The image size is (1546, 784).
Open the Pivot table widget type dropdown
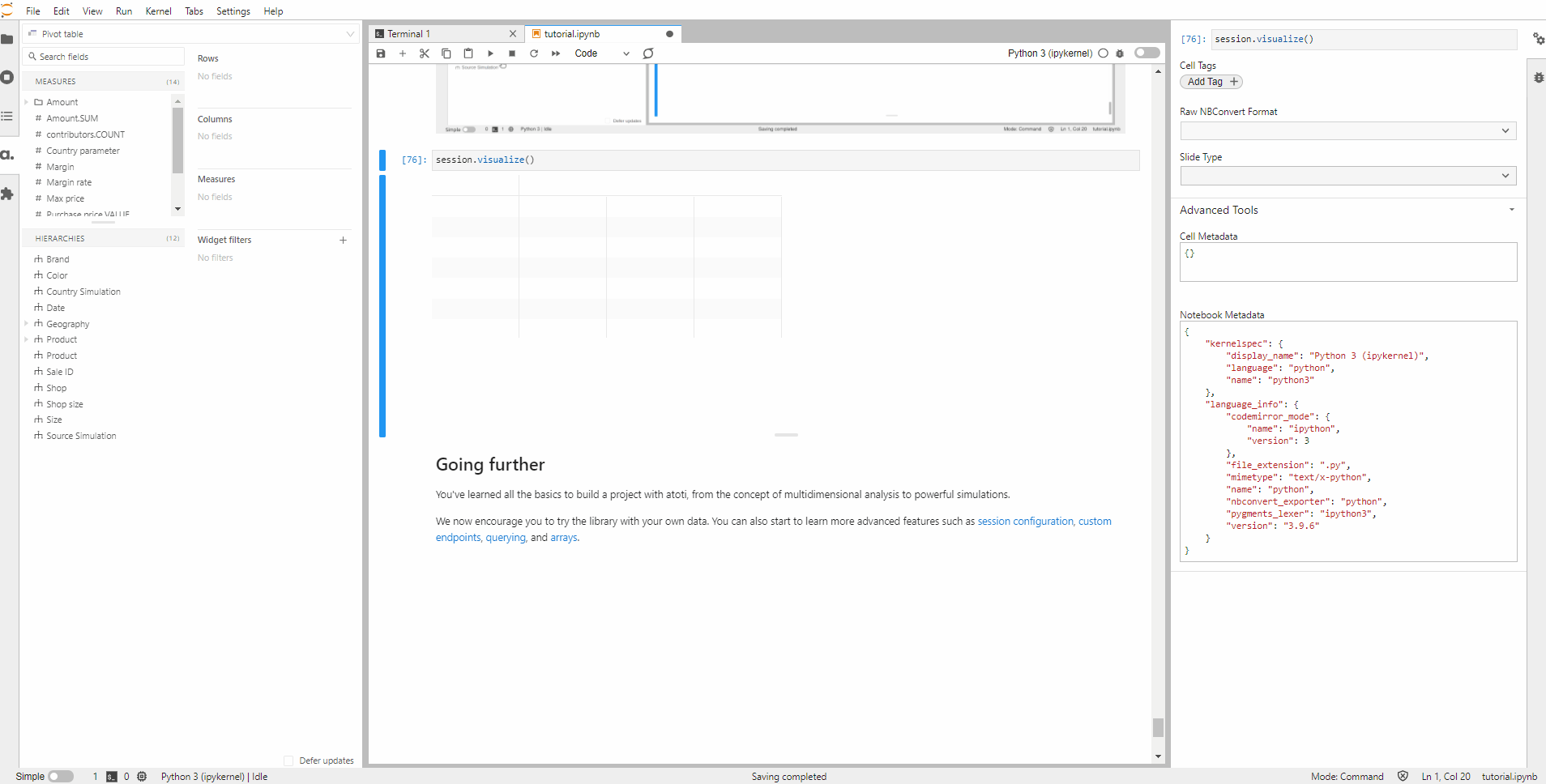[191, 34]
